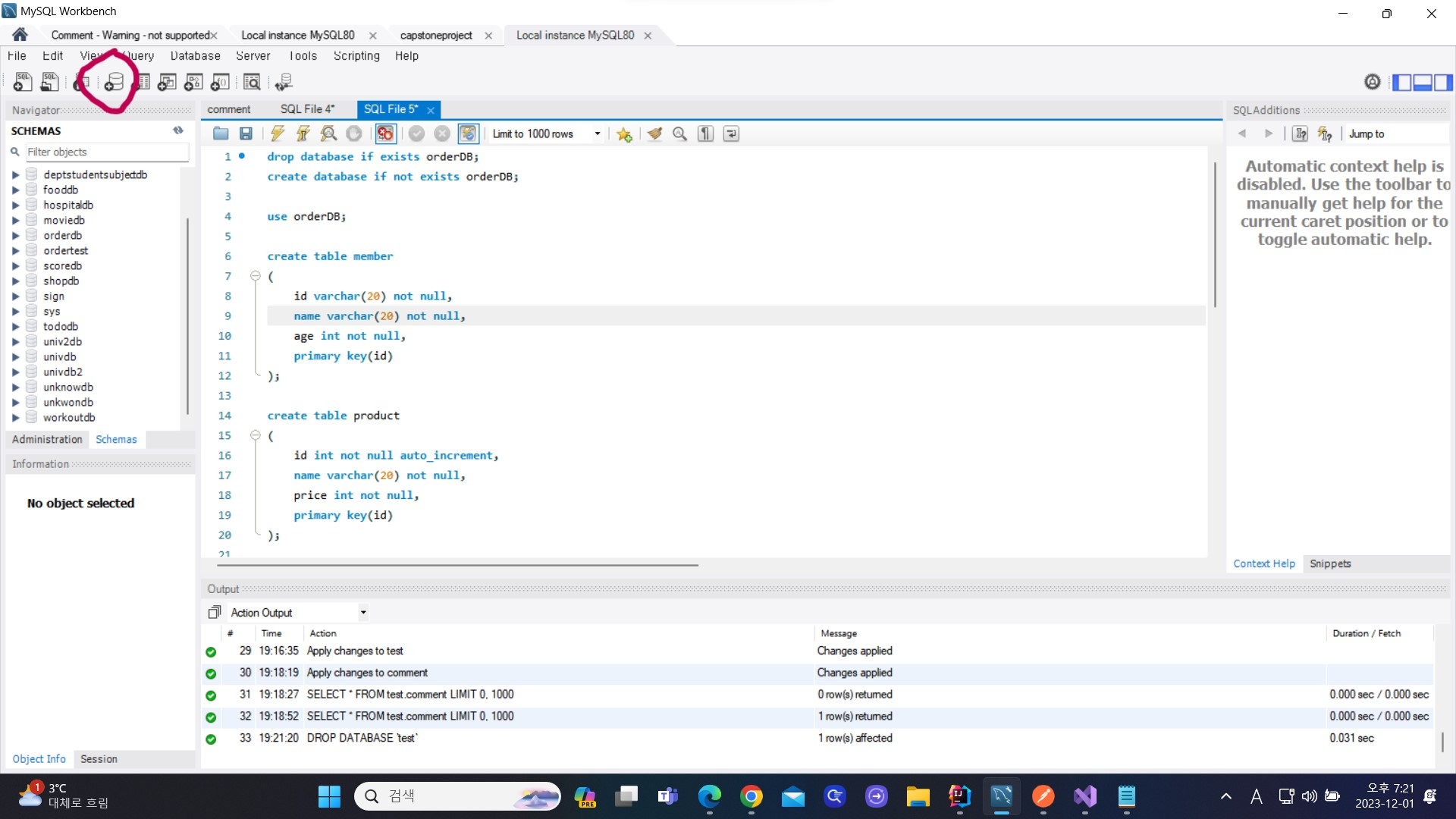1456x819 pixels.
Task: Open the Limit to 1000 rows dropdown
Action: click(598, 134)
